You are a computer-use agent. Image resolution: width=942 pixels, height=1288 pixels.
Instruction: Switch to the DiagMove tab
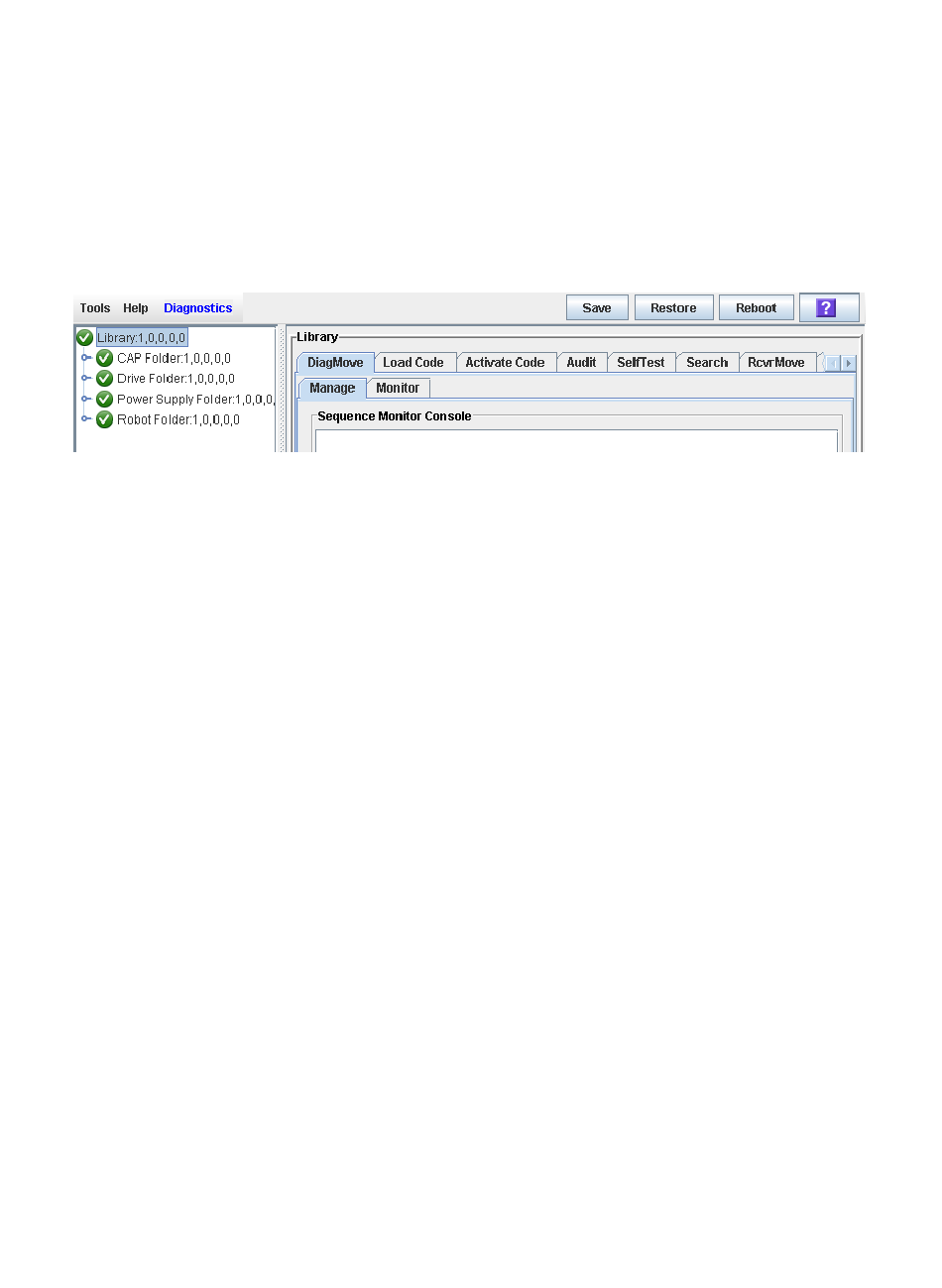(x=335, y=363)
